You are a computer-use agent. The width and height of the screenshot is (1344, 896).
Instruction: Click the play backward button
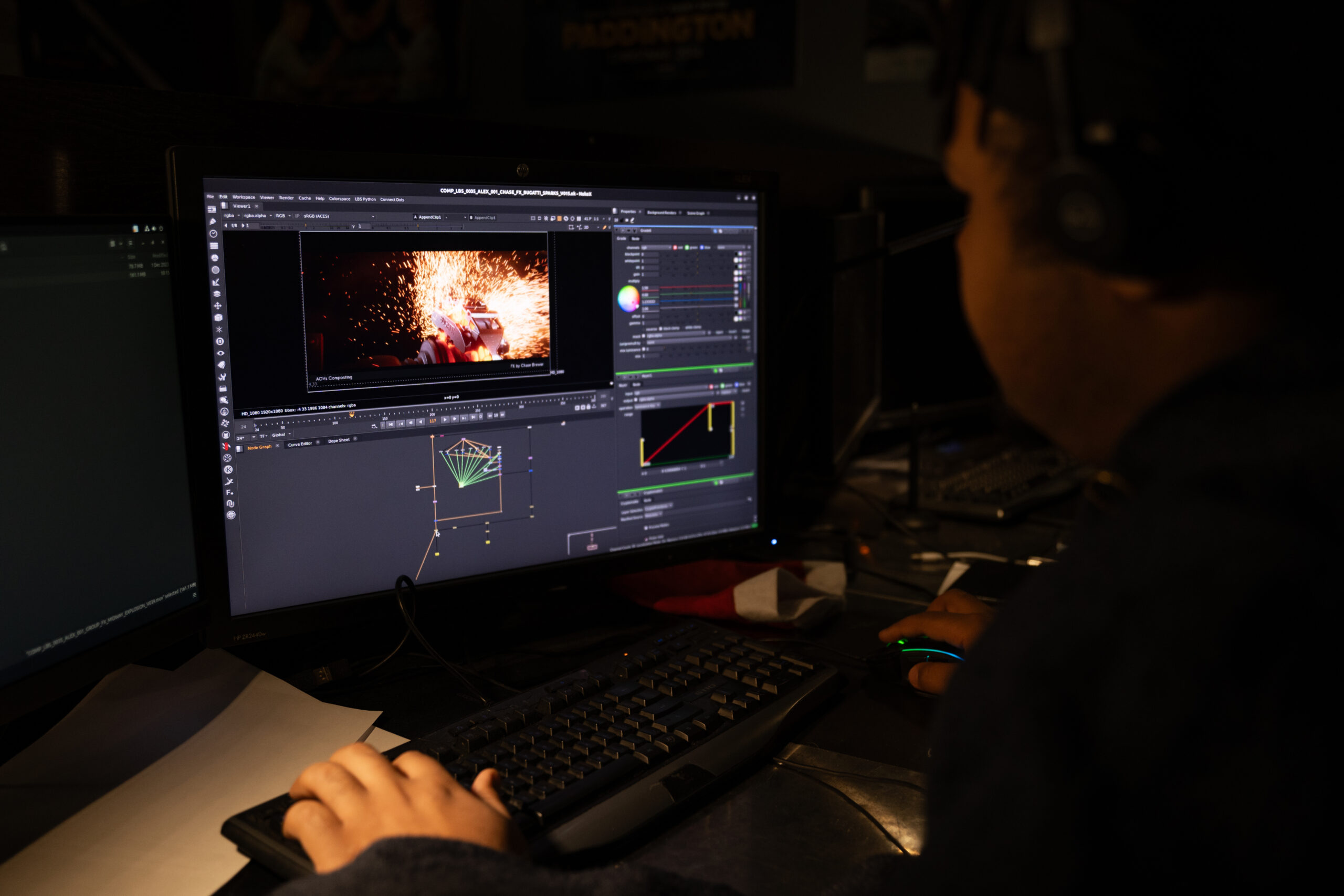coord(421,421)
